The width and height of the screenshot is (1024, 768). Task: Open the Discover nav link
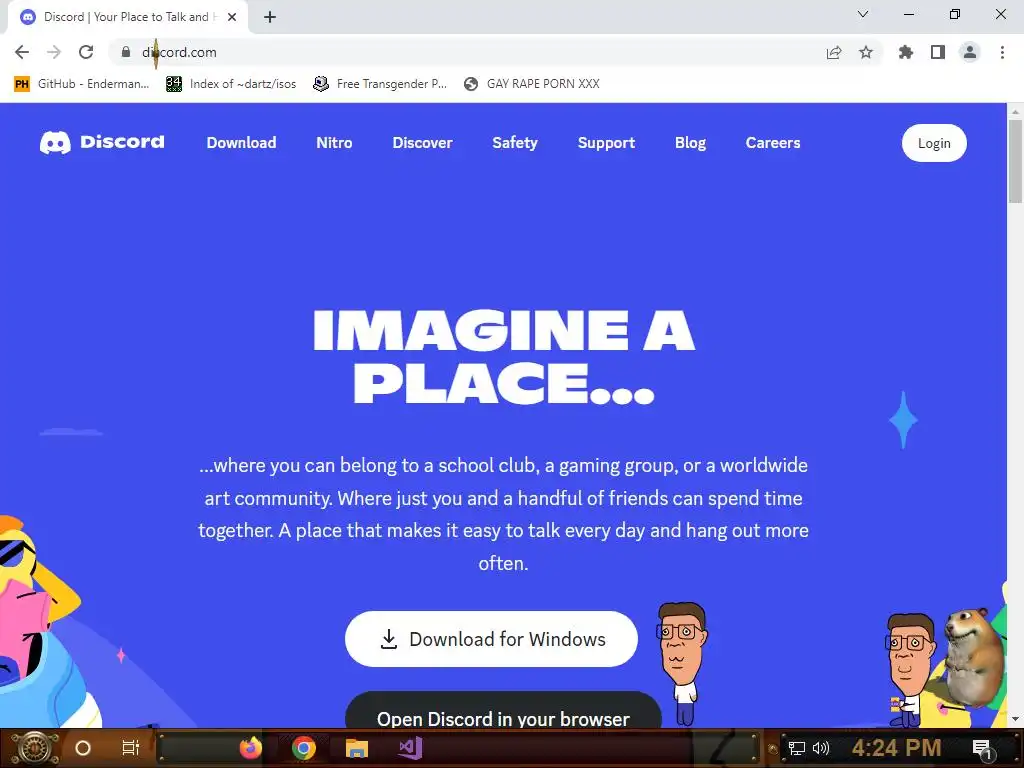tap(423, 142)
